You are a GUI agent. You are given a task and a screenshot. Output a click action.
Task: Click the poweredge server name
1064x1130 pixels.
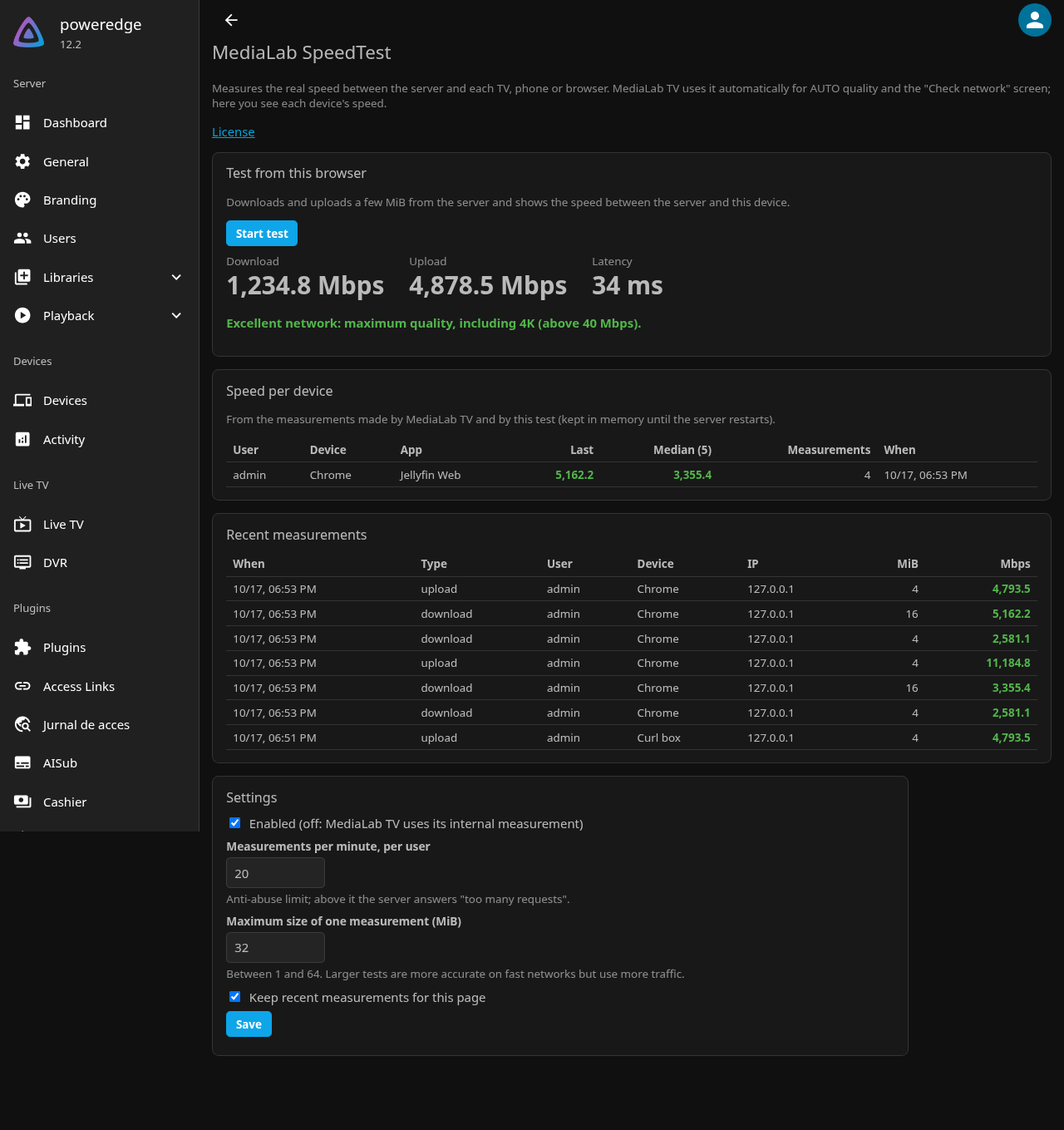(x=101, y=24)
